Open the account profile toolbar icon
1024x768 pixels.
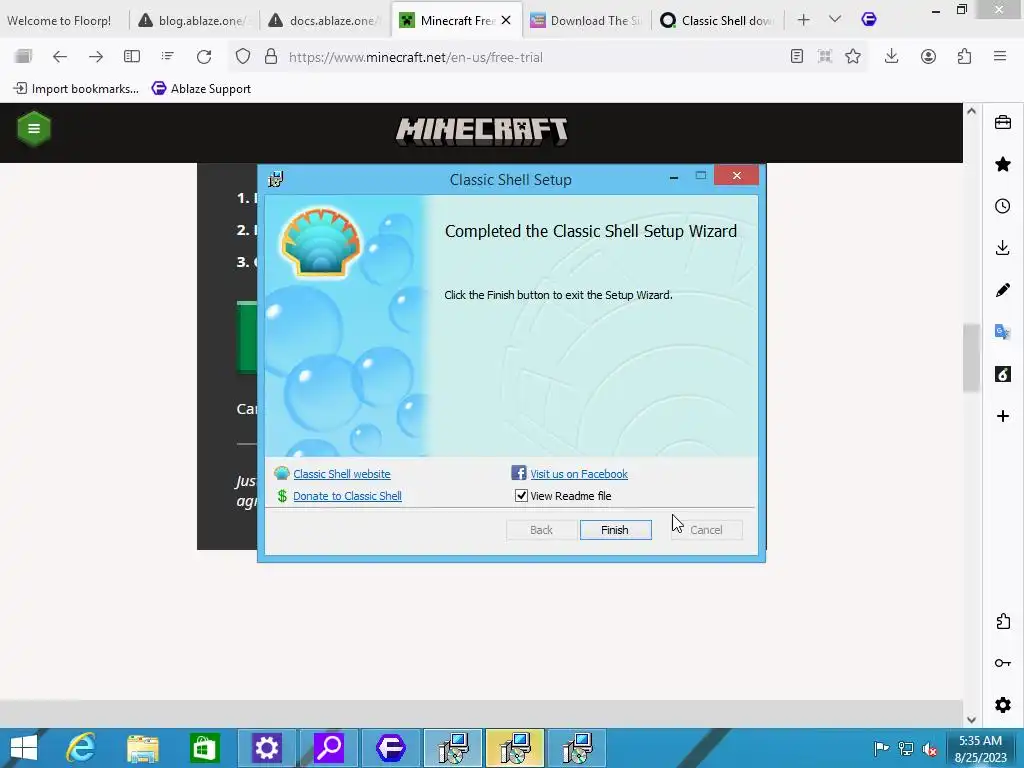[x=928, y=57]
